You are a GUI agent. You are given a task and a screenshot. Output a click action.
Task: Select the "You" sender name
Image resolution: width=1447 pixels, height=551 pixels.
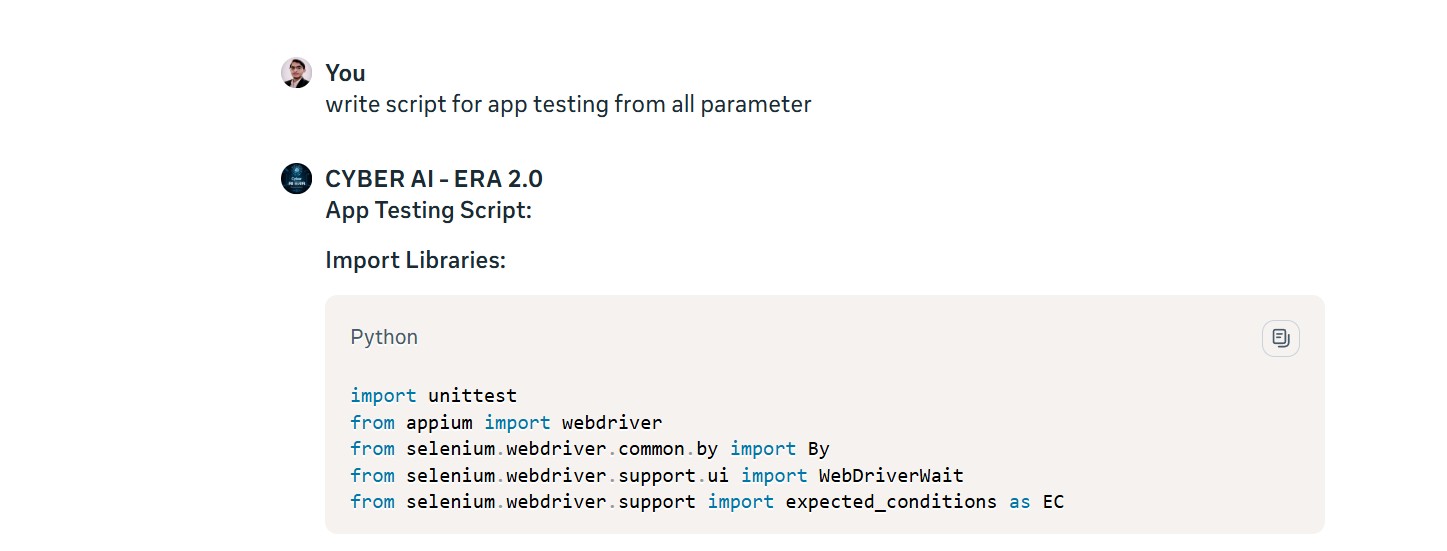[345, 73]
